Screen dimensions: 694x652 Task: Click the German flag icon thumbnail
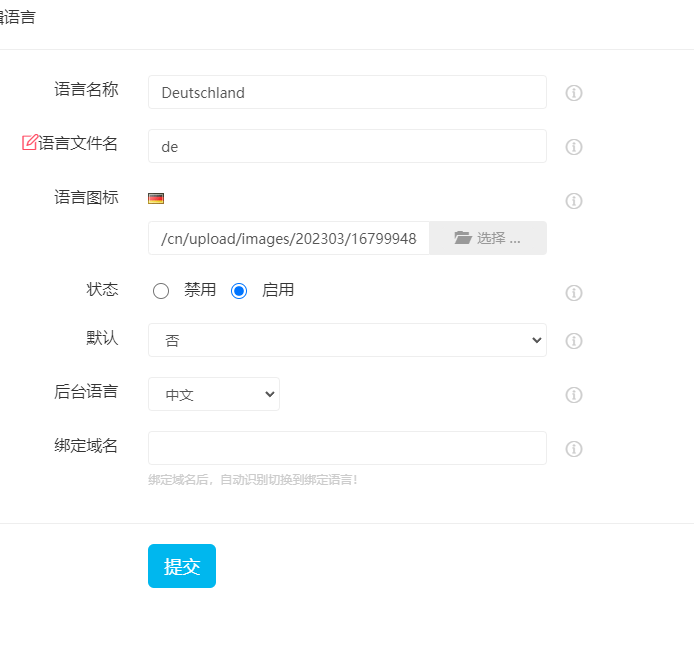point(156,198)
